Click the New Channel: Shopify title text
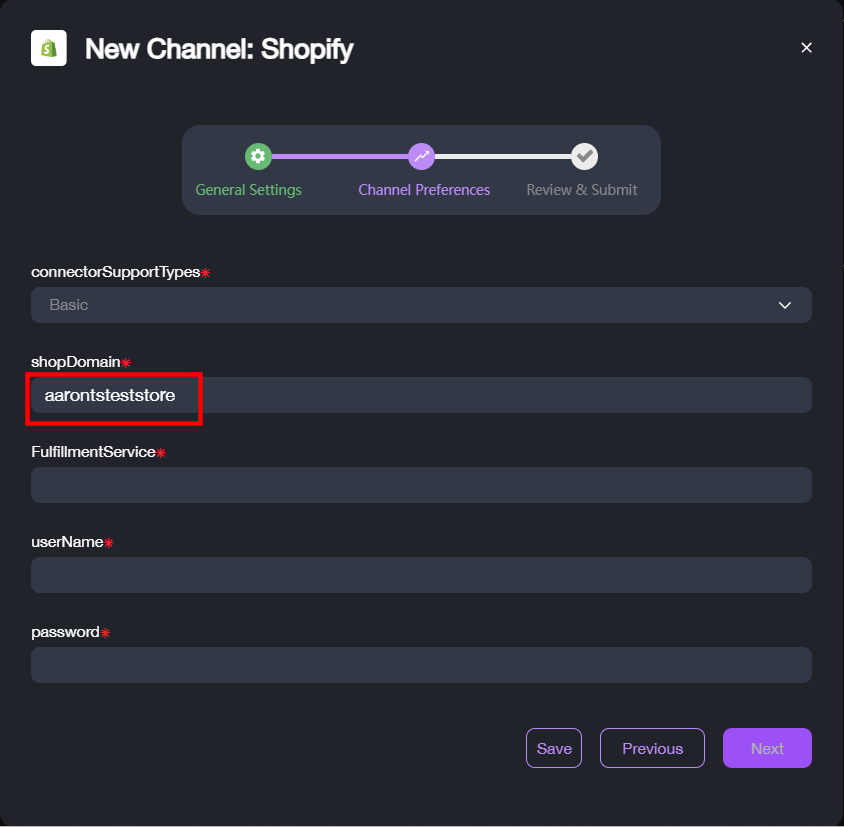This screenshot has height=827, width=844. coord(219,49)
